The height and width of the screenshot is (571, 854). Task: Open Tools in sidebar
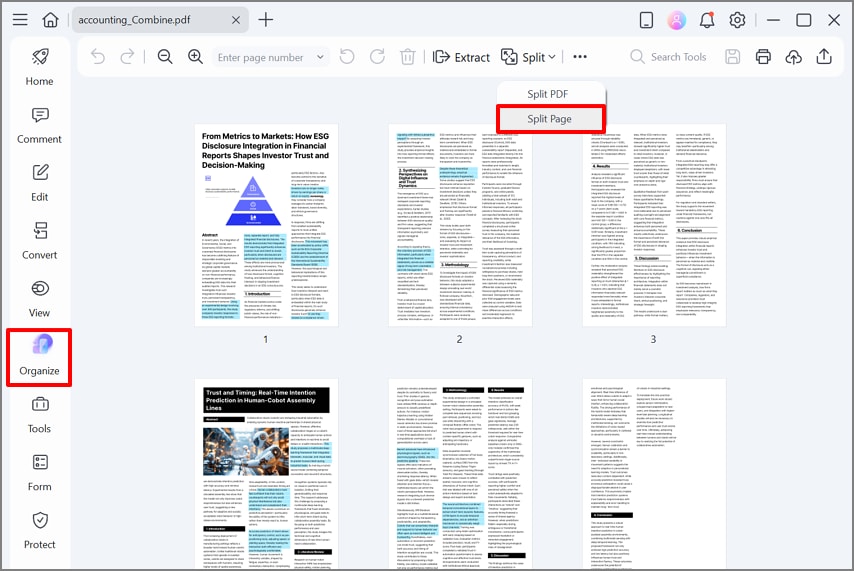pyautogui.click(x=40, y=415)
